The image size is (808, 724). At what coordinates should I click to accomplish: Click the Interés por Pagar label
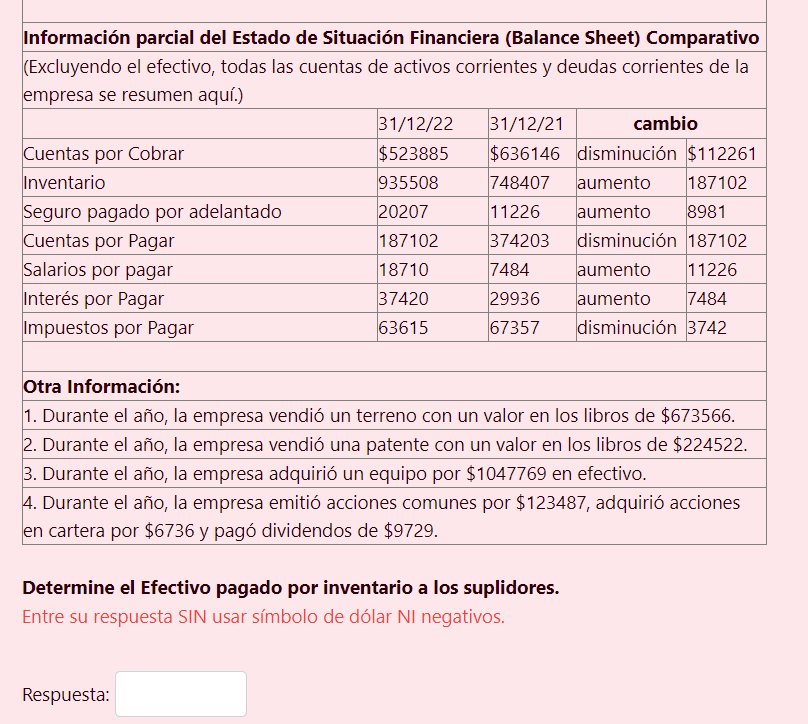[x=86, y=298]
